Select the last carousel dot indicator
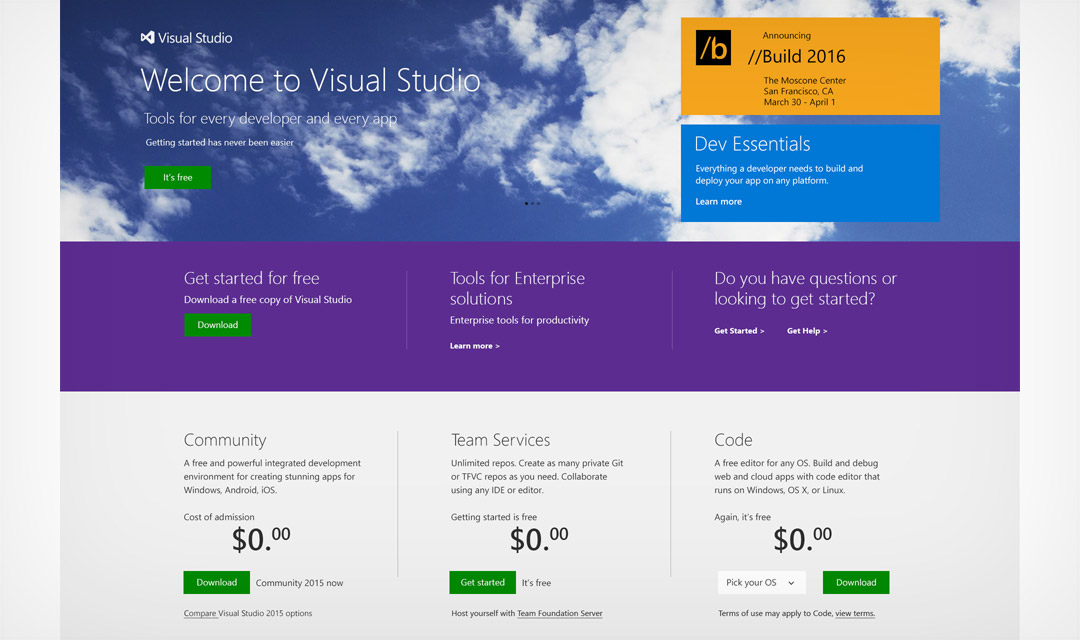The image size is (1080, 640). tap(539, 203)
